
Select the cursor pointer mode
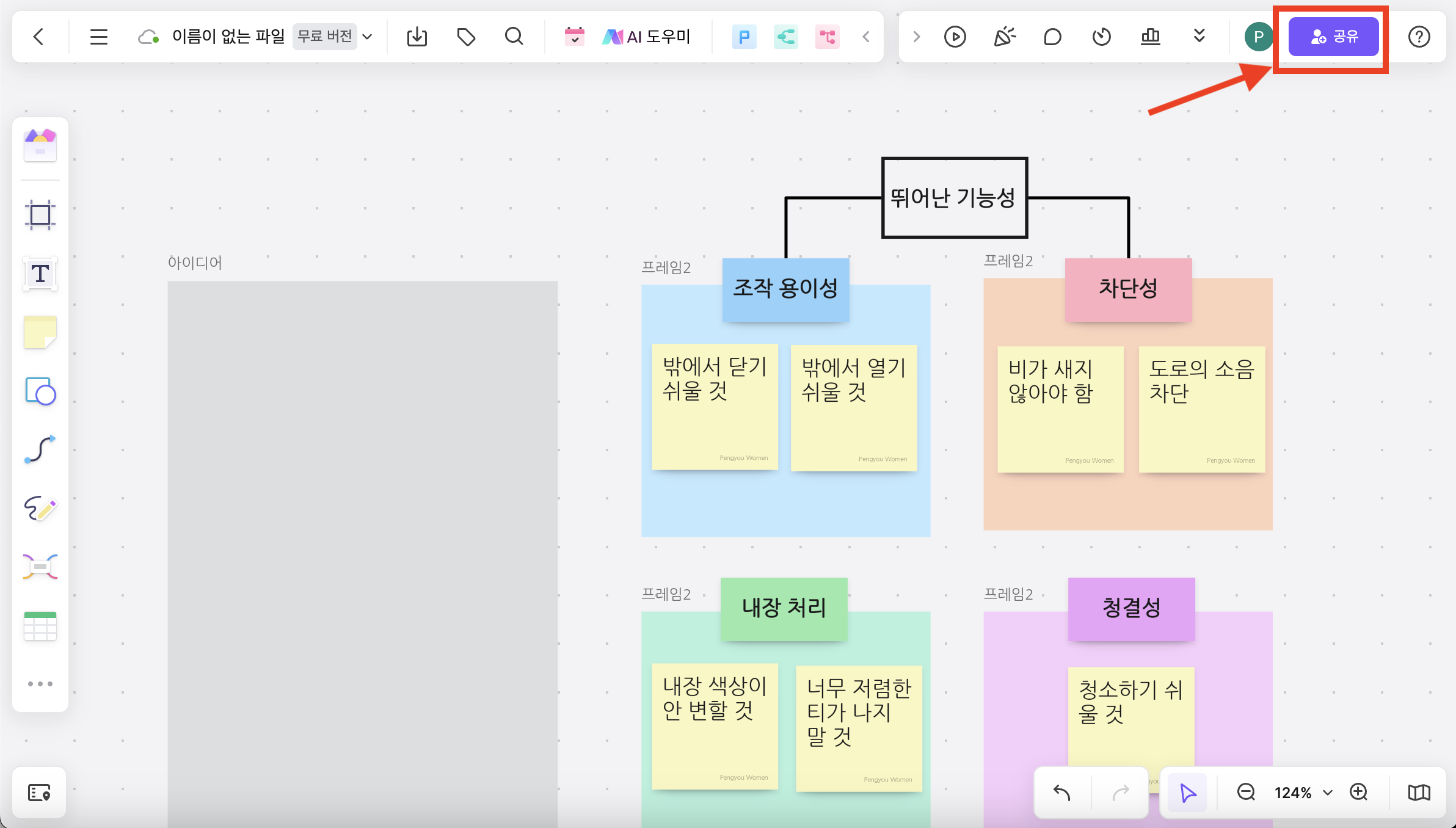click(1187, 793)
